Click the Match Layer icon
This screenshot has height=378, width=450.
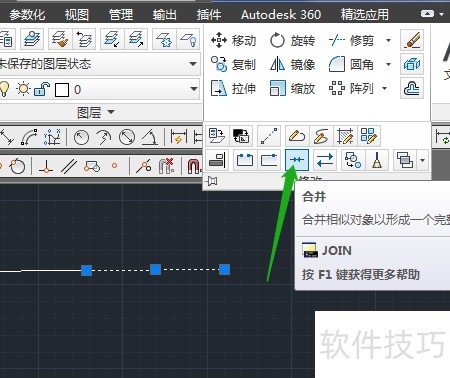pyautogui.click(x=60, y=39)
